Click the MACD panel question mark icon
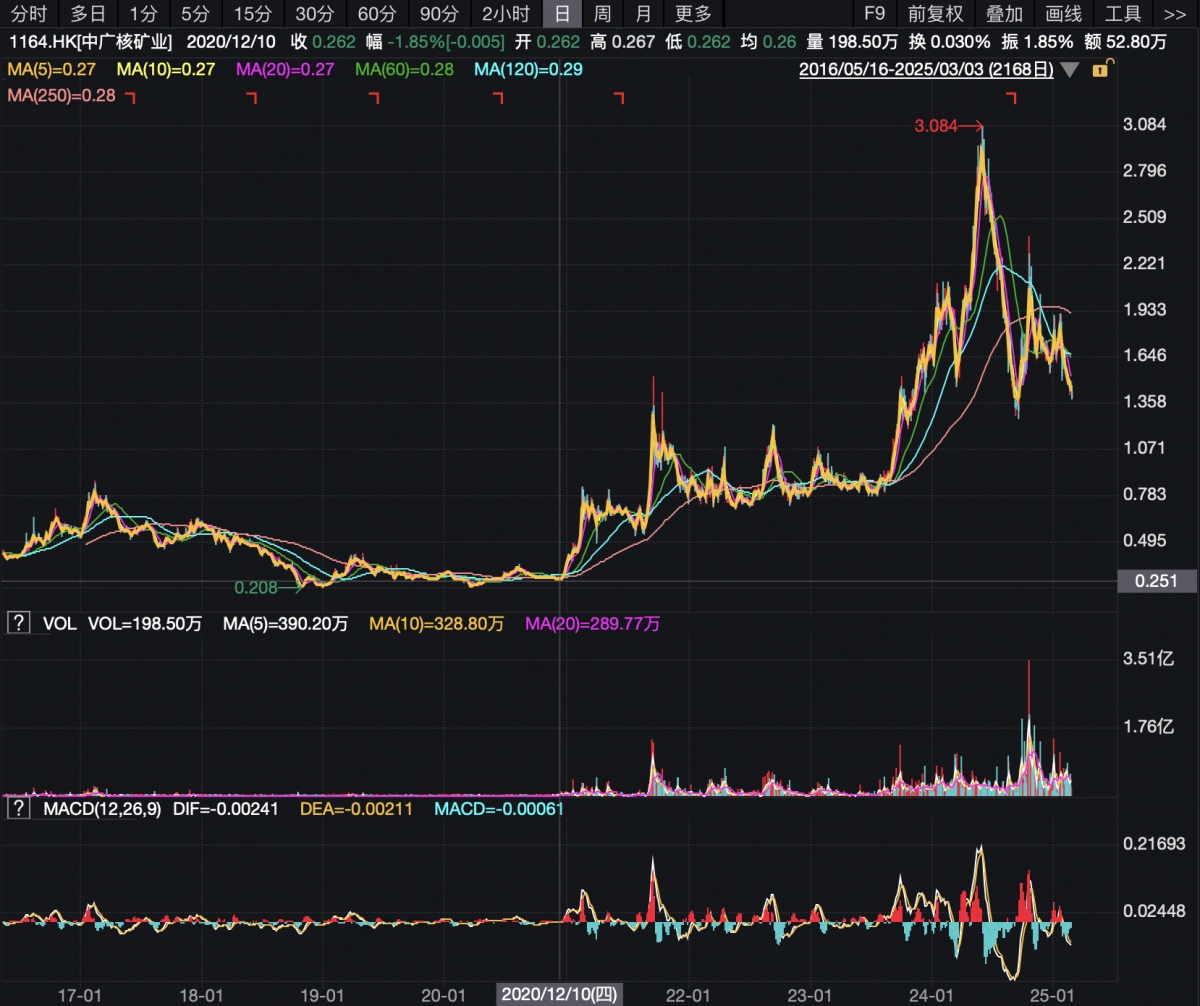This screenshot has height=1006, width=1200. 18,807
